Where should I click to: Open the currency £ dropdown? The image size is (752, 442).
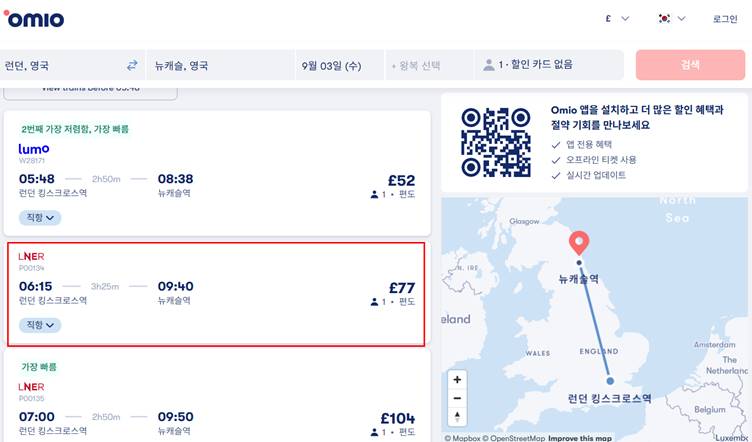click(617, 19)
